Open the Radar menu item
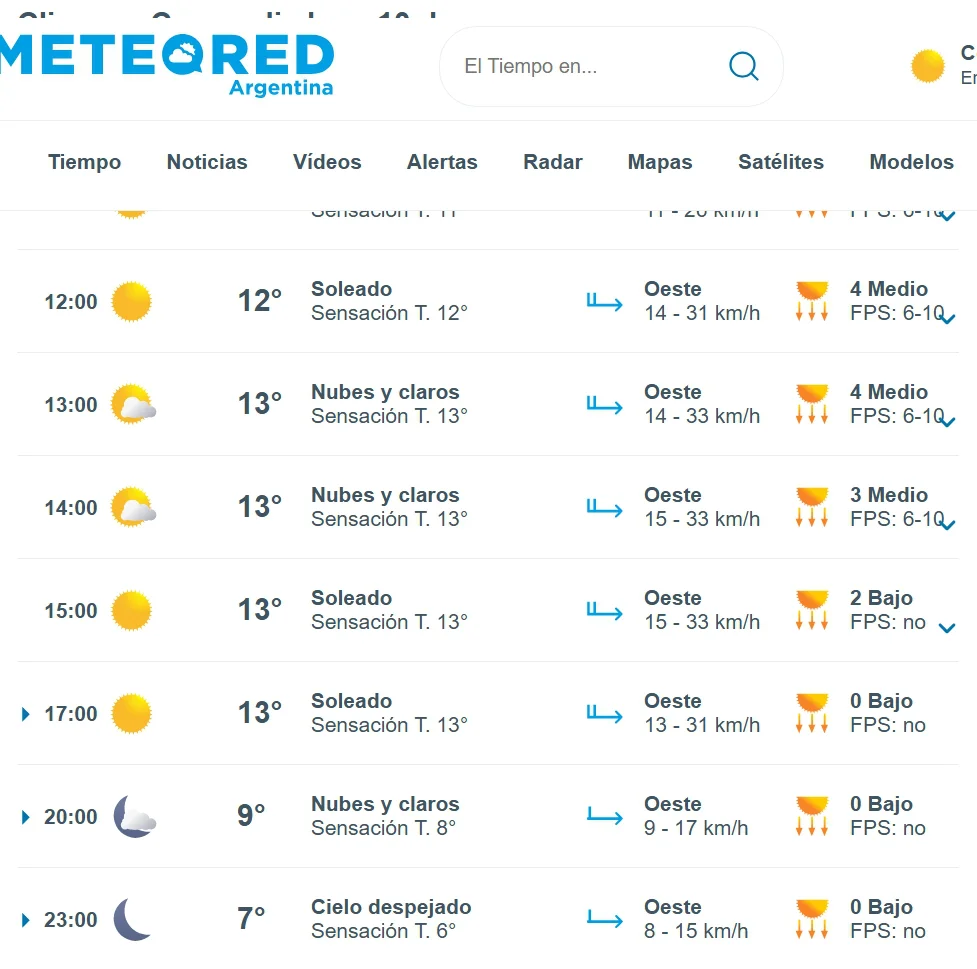Image resolution: width=977 pixels, height=969 pixels. pos(553,162)
